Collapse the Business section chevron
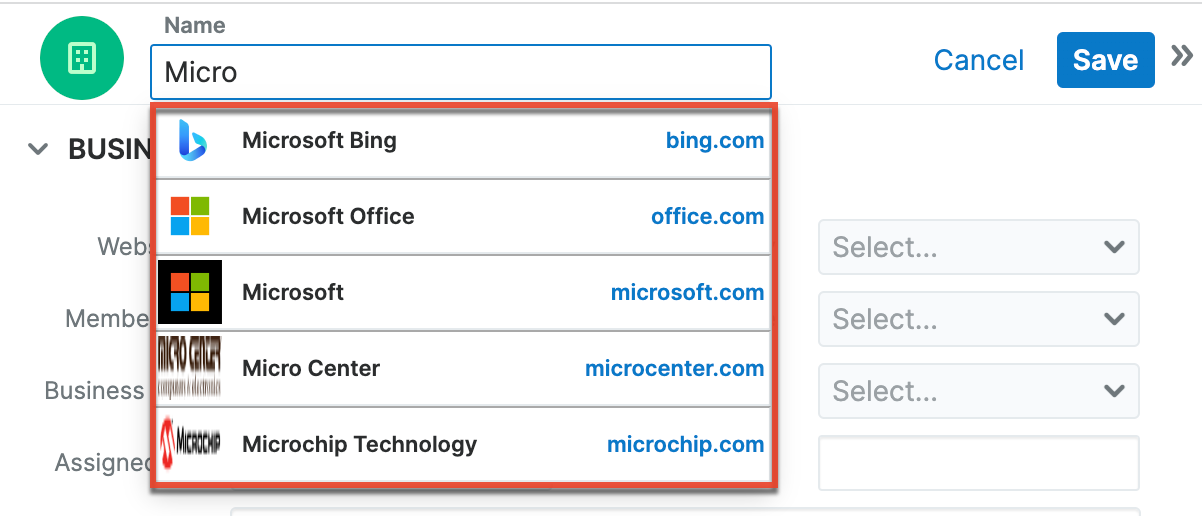Viewport: 1202px width, 516px height. [x=38, y=149]
